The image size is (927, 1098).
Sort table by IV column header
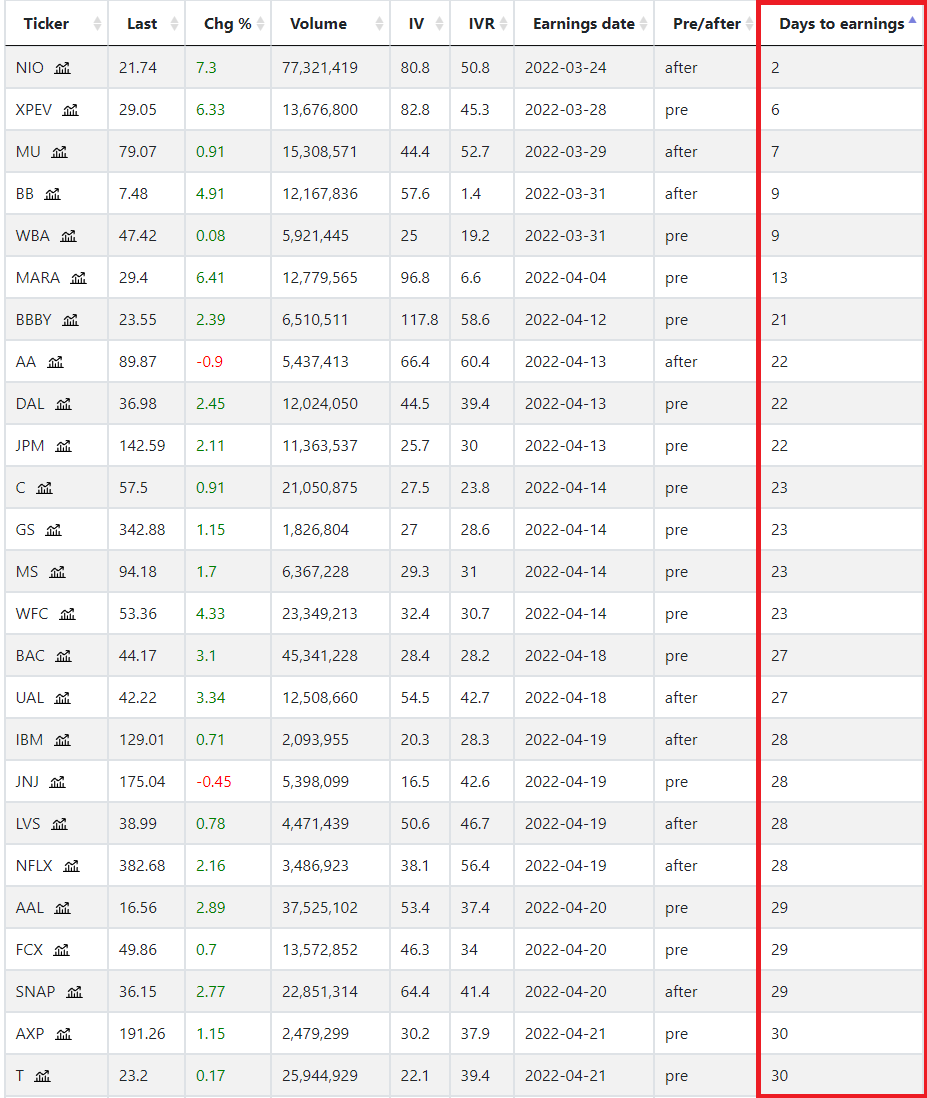pos(420,24)
